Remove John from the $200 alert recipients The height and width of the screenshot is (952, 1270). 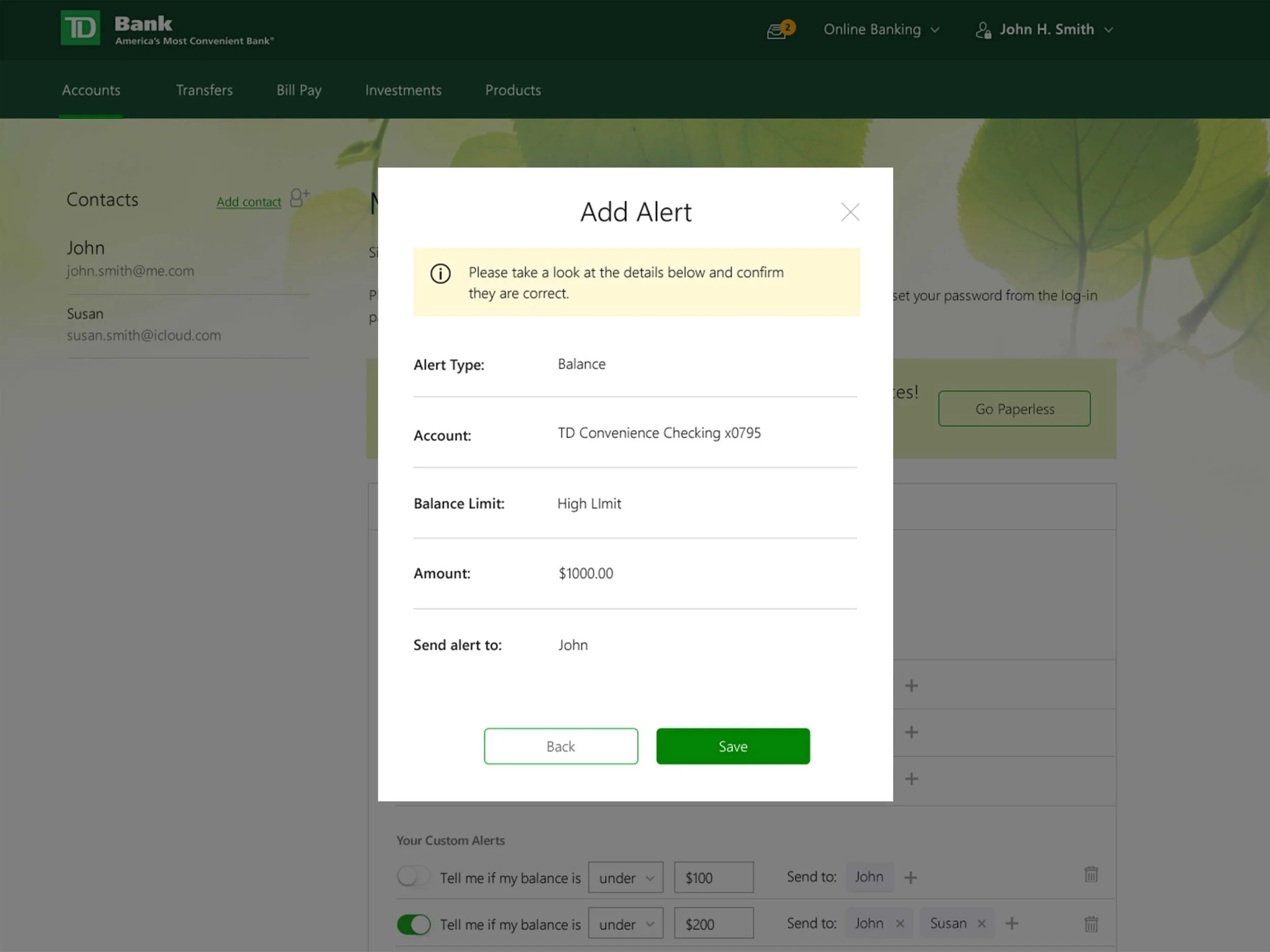tap(900, 923)
